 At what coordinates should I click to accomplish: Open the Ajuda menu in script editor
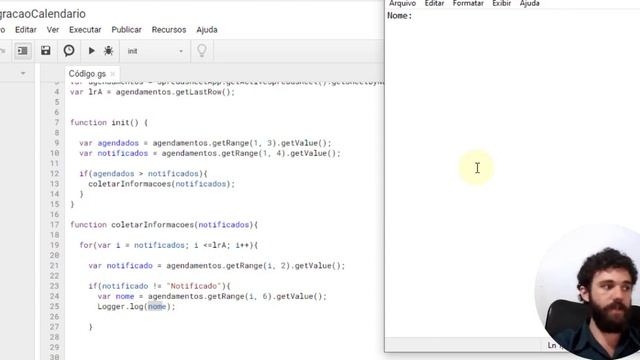207,30
